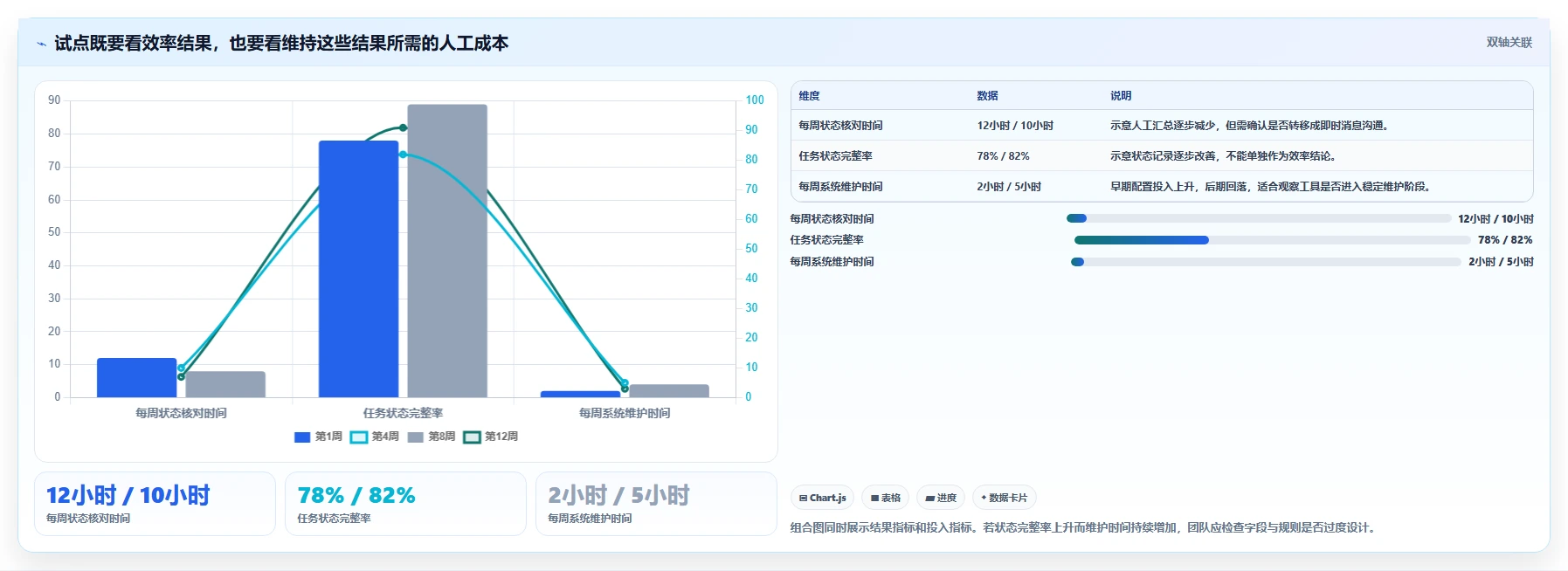
Task: Click the 说明 column header
Action: click(x=1121, y=96)
